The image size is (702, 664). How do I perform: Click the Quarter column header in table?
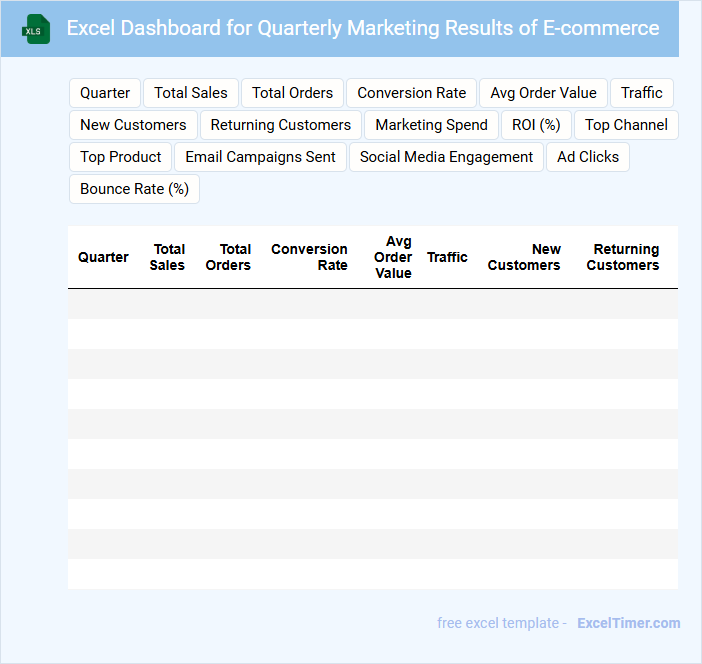click(103, 257)
